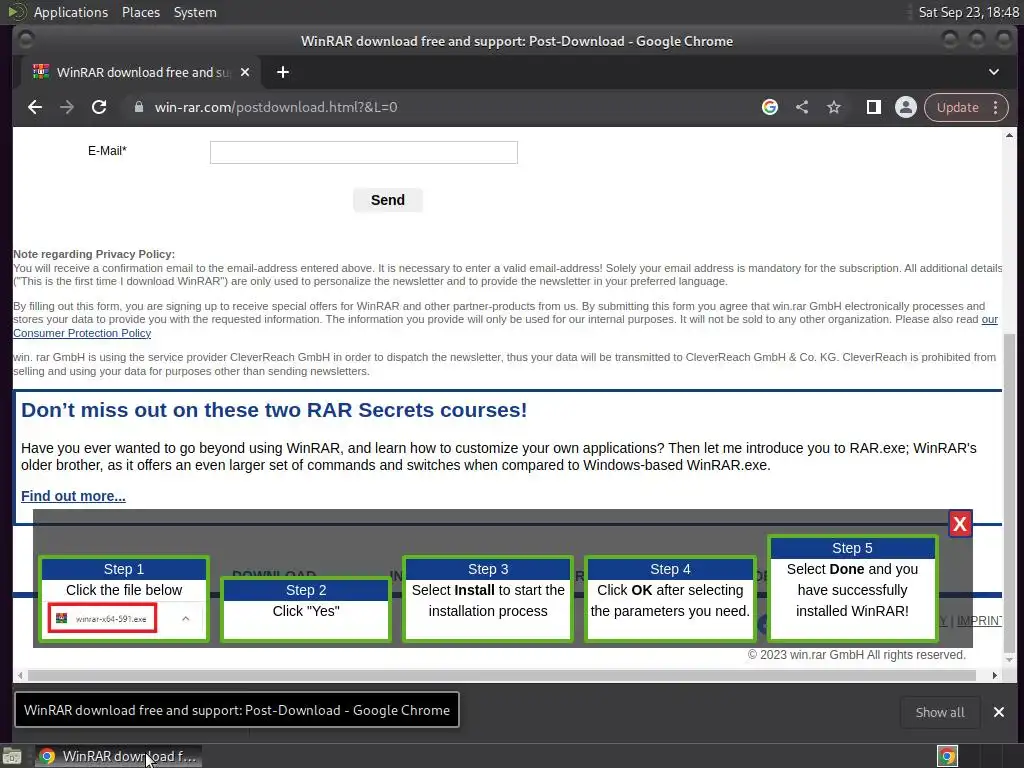The width and height of the screenshot is (1024, 768).
Task: Click the IMPRINT footer link
Action: click(978, 620)
